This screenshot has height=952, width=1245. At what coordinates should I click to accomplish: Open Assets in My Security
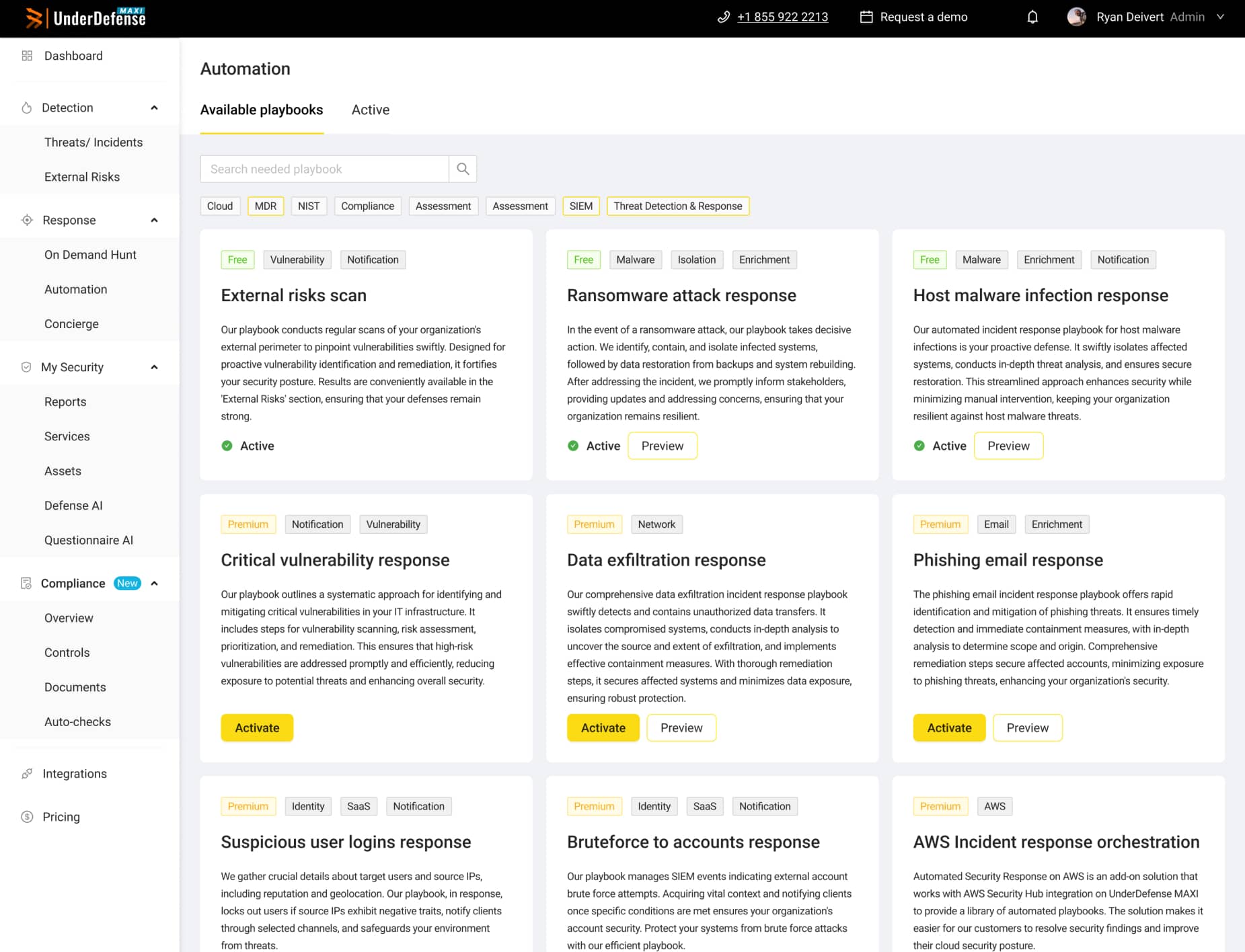(x=63, y=471)
